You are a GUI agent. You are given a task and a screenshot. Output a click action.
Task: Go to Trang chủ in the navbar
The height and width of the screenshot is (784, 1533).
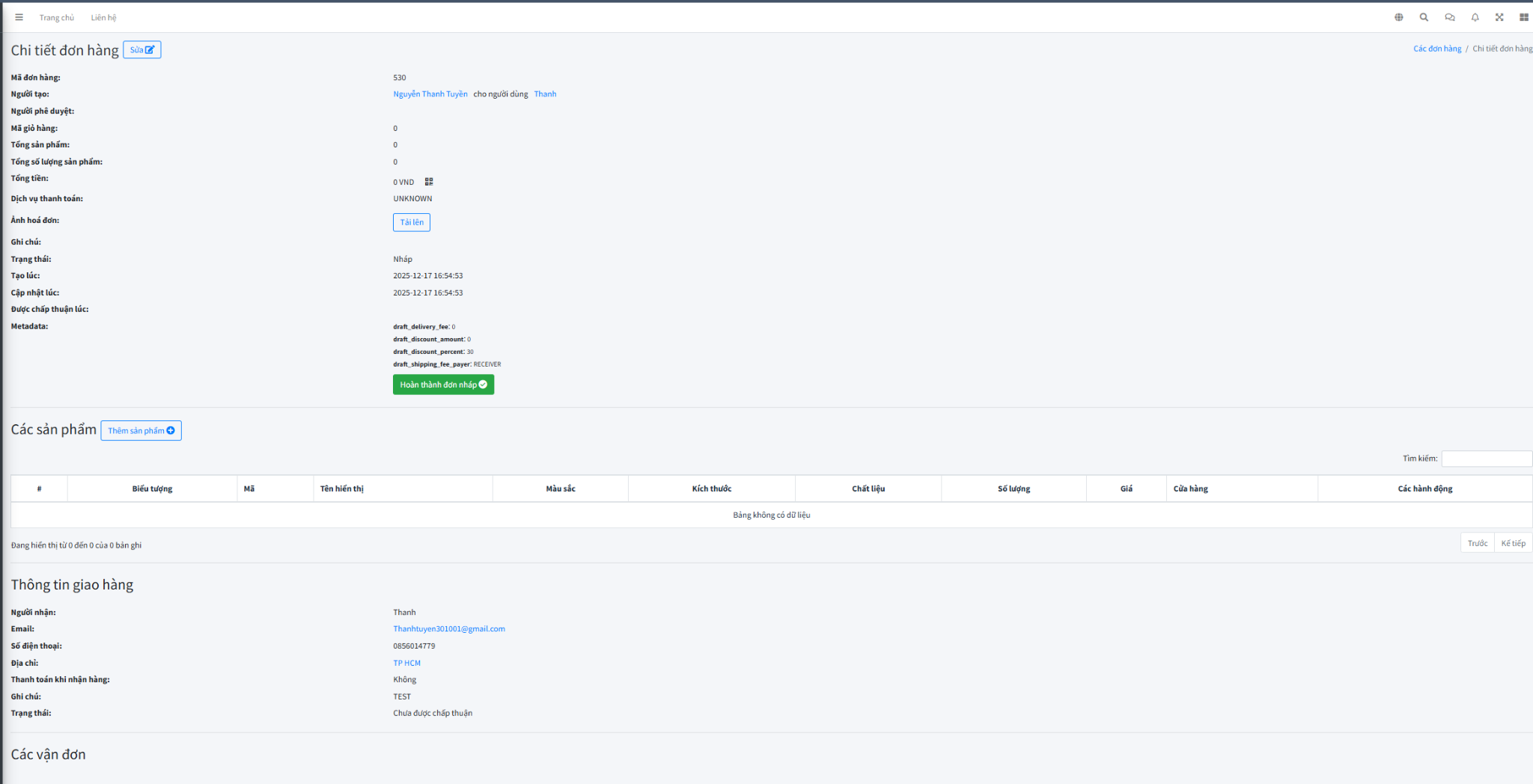pyautogui.click(x=57, y=18)
